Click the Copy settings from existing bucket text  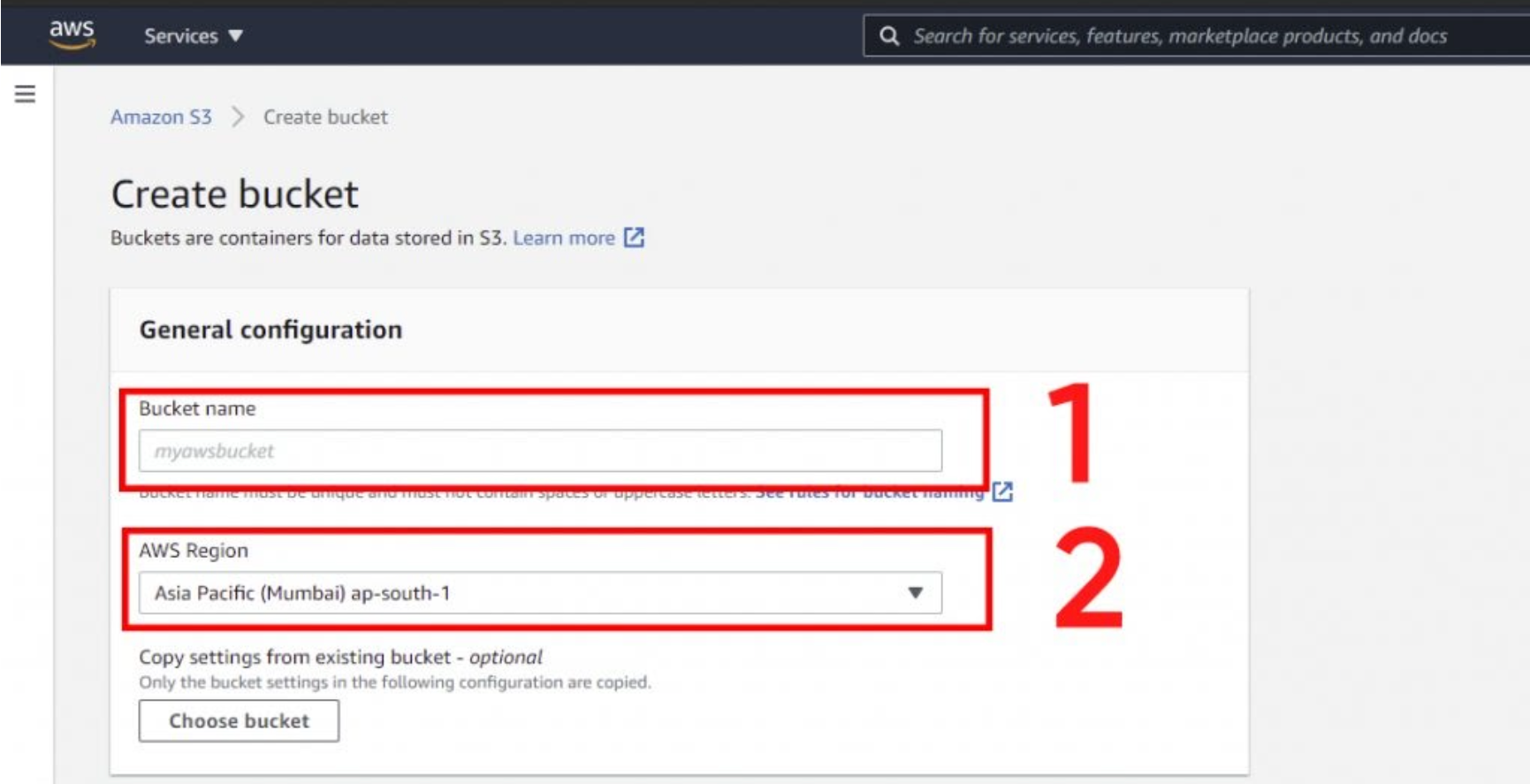(x=340, y=658)
